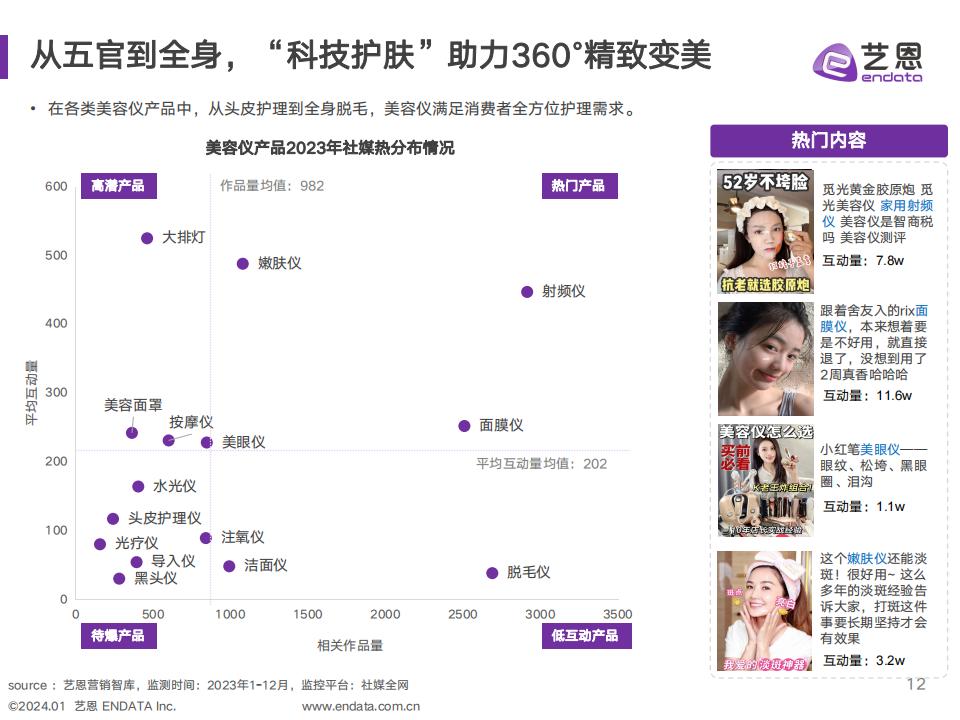Click the 热门内容 panel header
960x720 pixels.
click(x=828, y=140)
